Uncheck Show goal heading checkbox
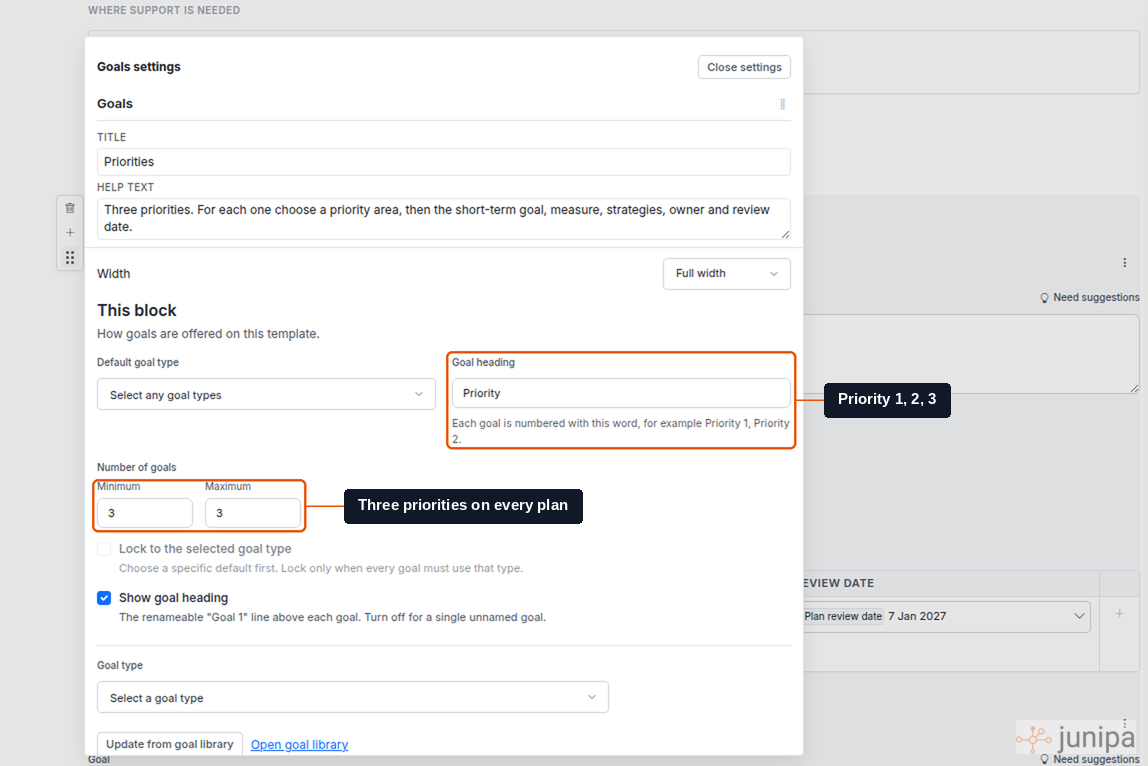Image resolution: width=1148 pixels, height=766 pixels. point(104,598)
